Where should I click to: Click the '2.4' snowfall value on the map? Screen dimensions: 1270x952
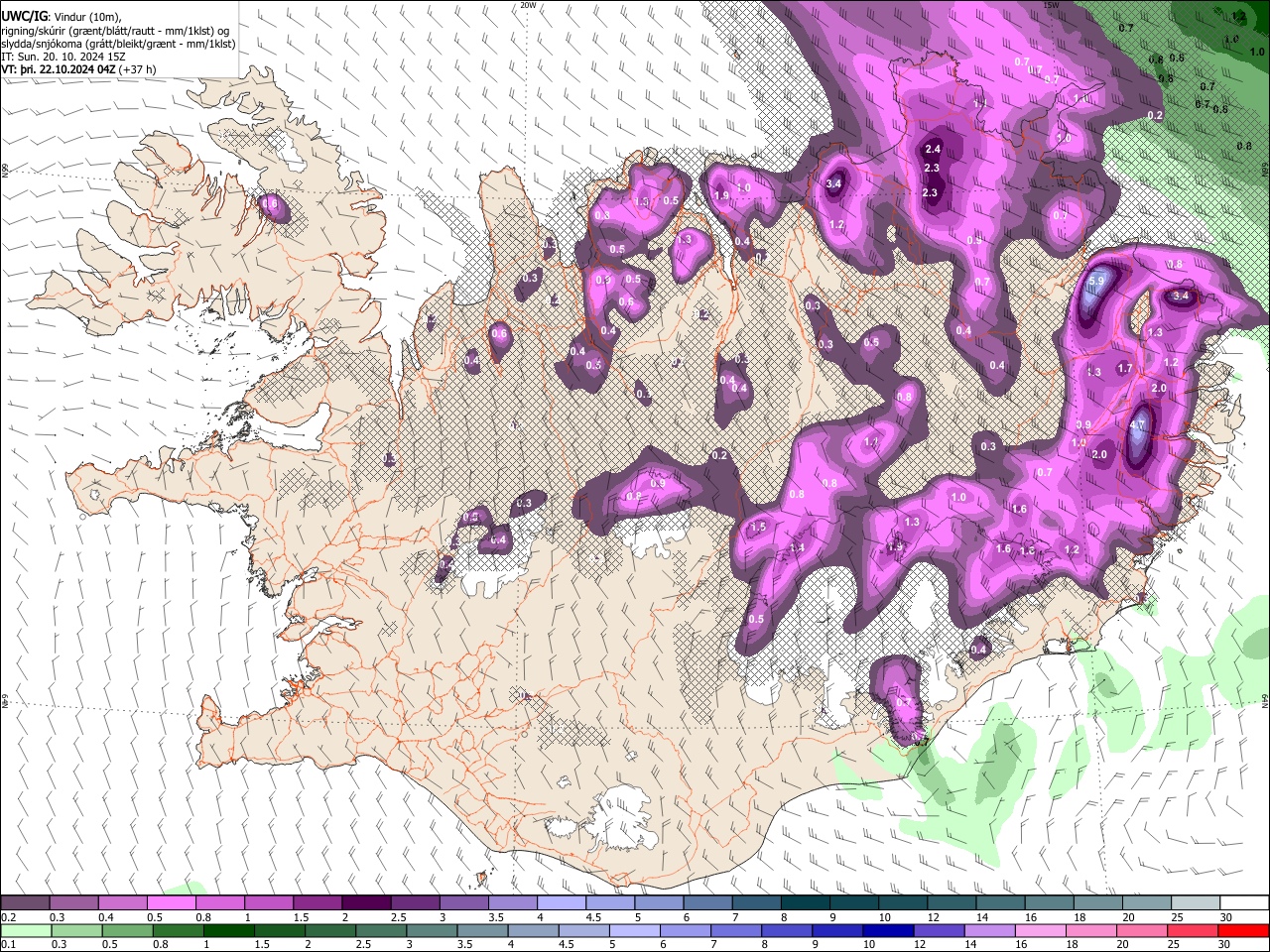coord(932,149)
